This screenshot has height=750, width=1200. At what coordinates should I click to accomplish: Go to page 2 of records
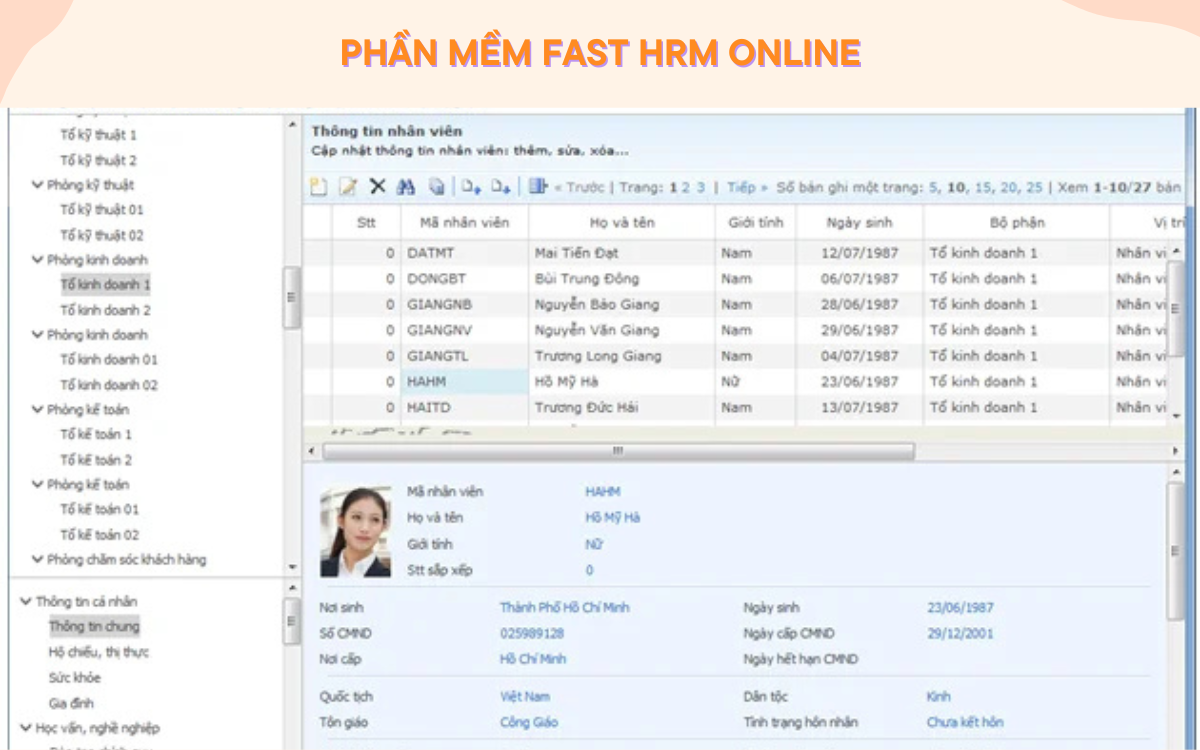point(686,187)
